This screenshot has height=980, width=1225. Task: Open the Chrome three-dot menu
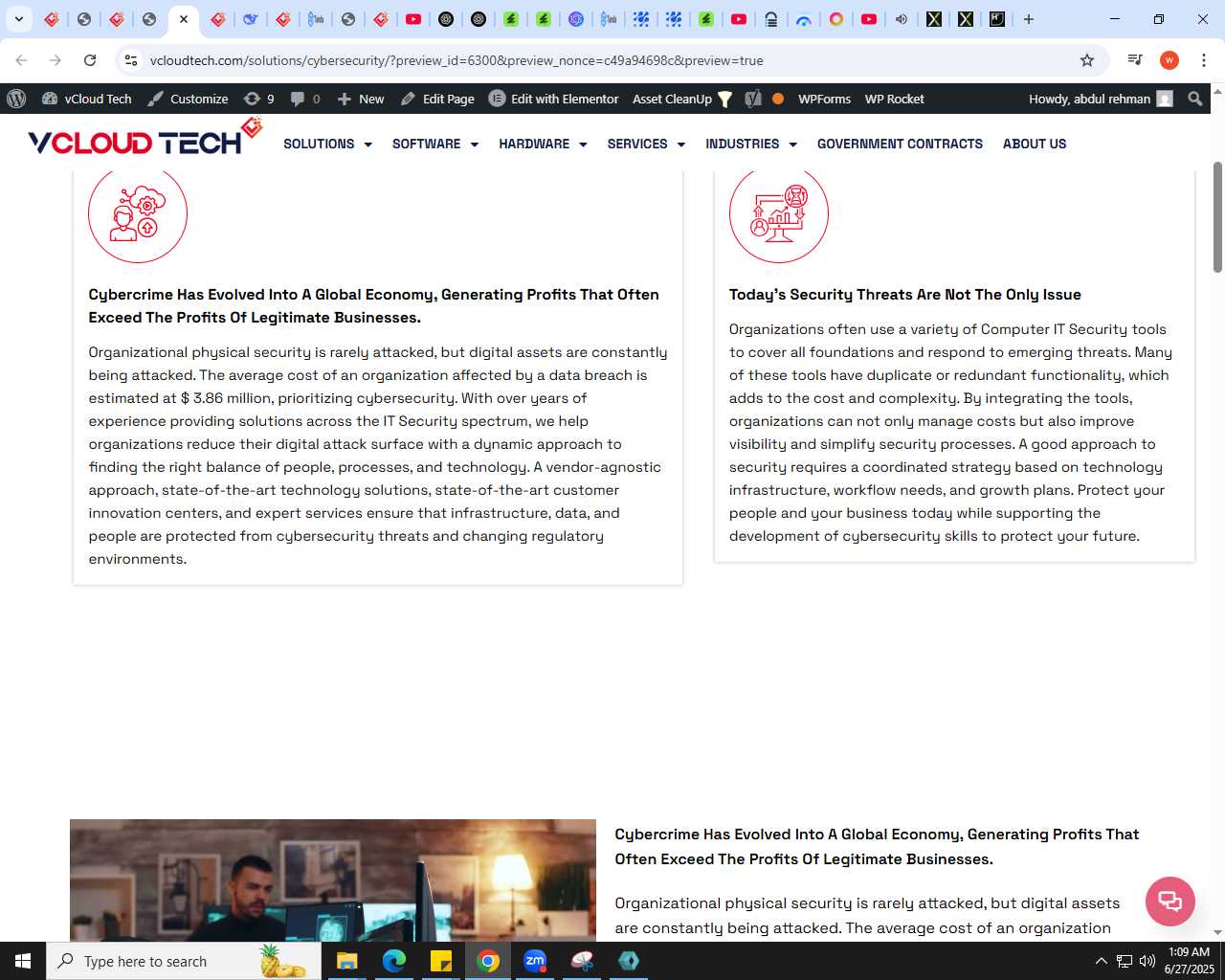(1204, 60)
